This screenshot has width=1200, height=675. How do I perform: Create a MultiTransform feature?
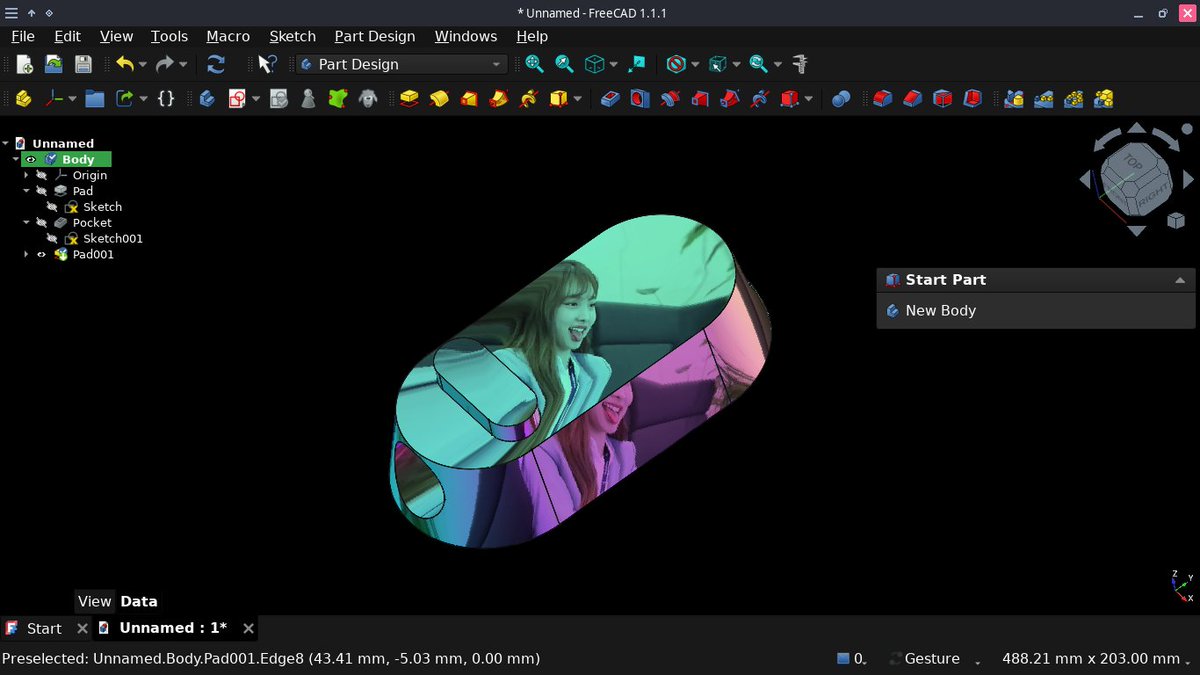(x=1104, y=99)
